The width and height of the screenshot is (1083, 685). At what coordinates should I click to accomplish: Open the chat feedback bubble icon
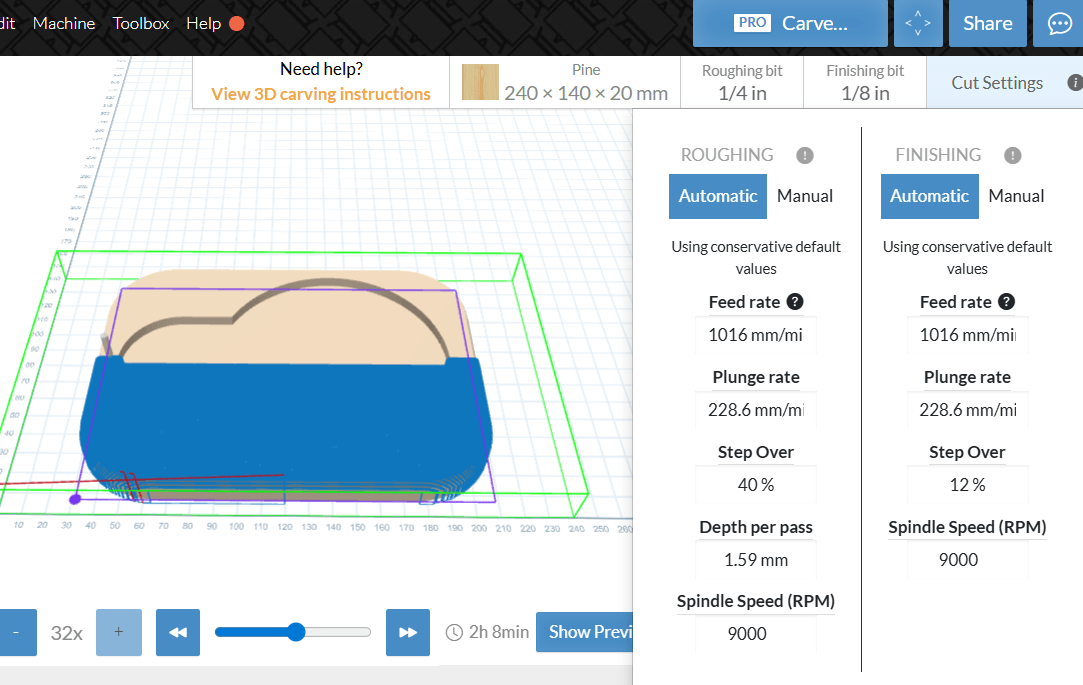pos(1058,23)
